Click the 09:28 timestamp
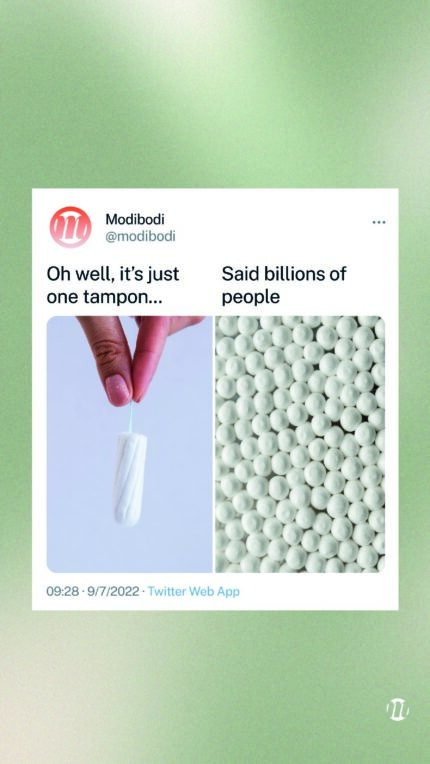 coord(62,592)
